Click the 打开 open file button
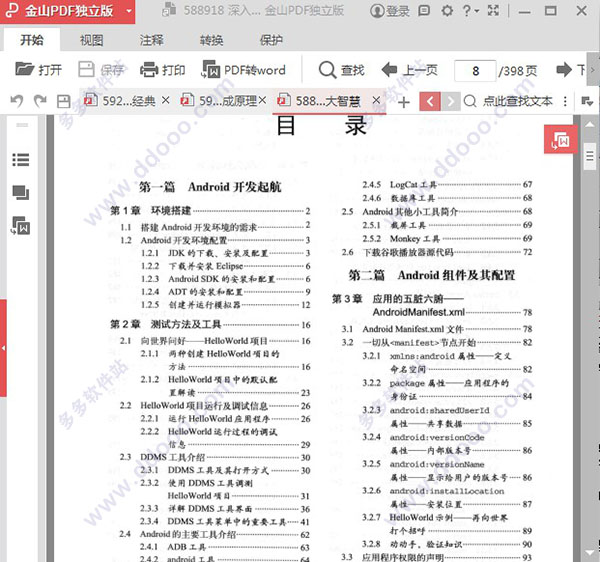This screenshot has width=600, height=562. [x=38, y=70]
